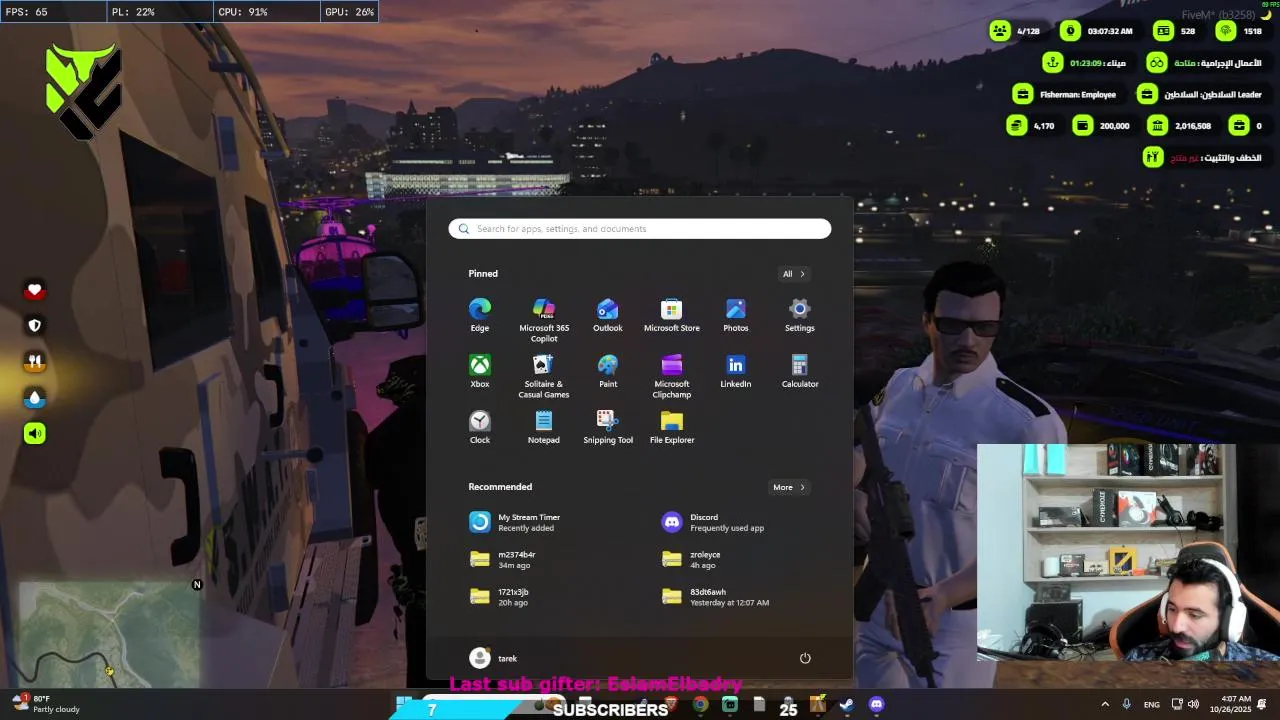This screenshot has width=1280, height=720.
Task: Open Microsoft Store
Action: 672,314
